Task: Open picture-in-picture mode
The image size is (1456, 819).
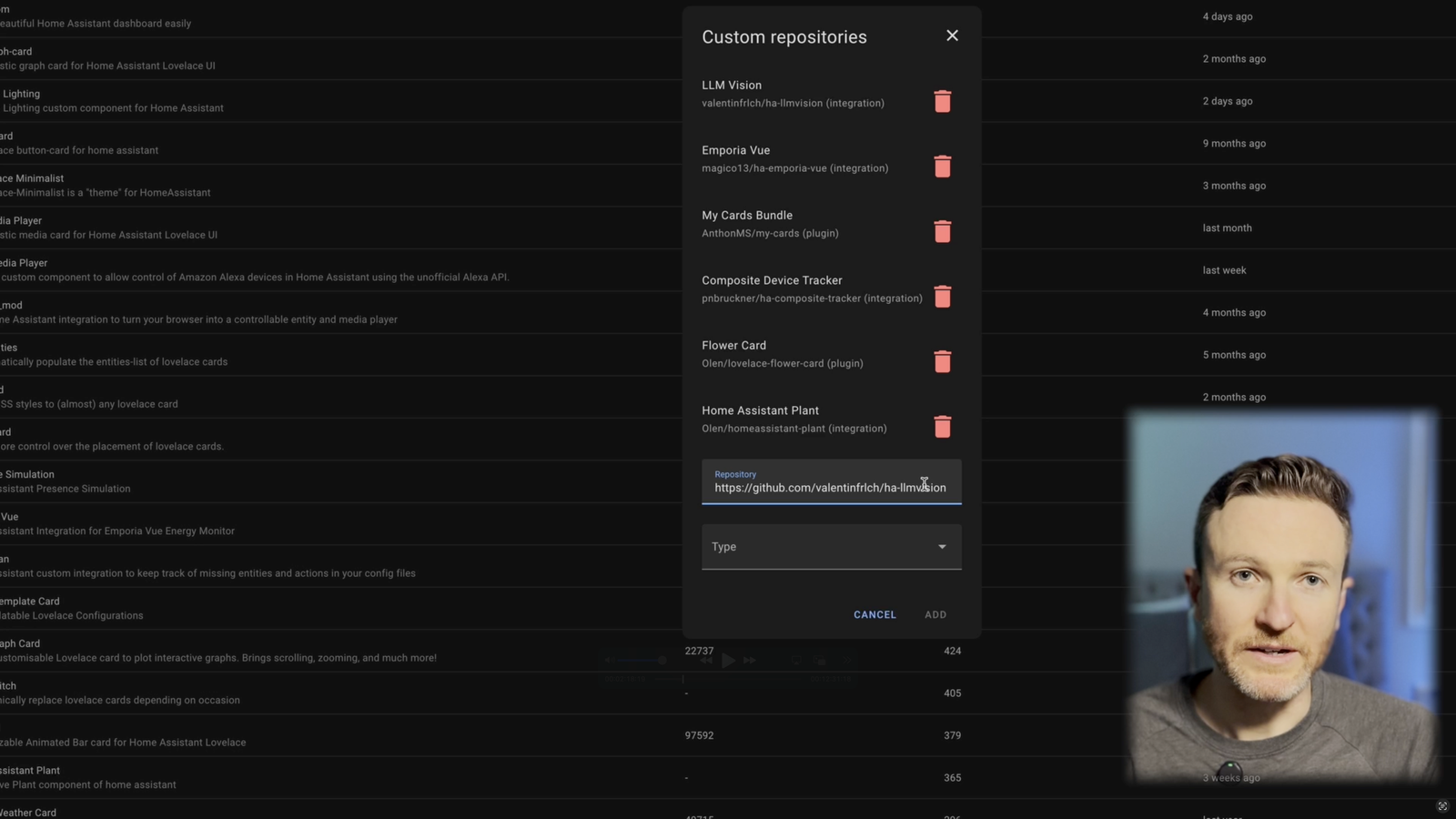Action: coord(821,660)
